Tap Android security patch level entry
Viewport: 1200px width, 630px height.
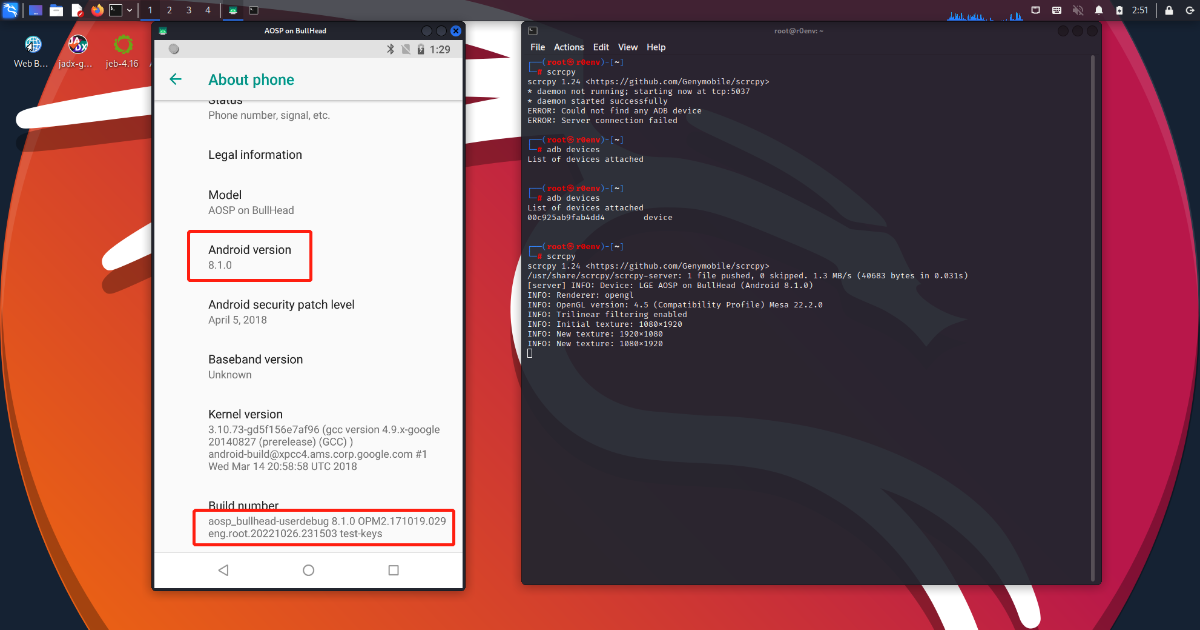pos(308,312)
